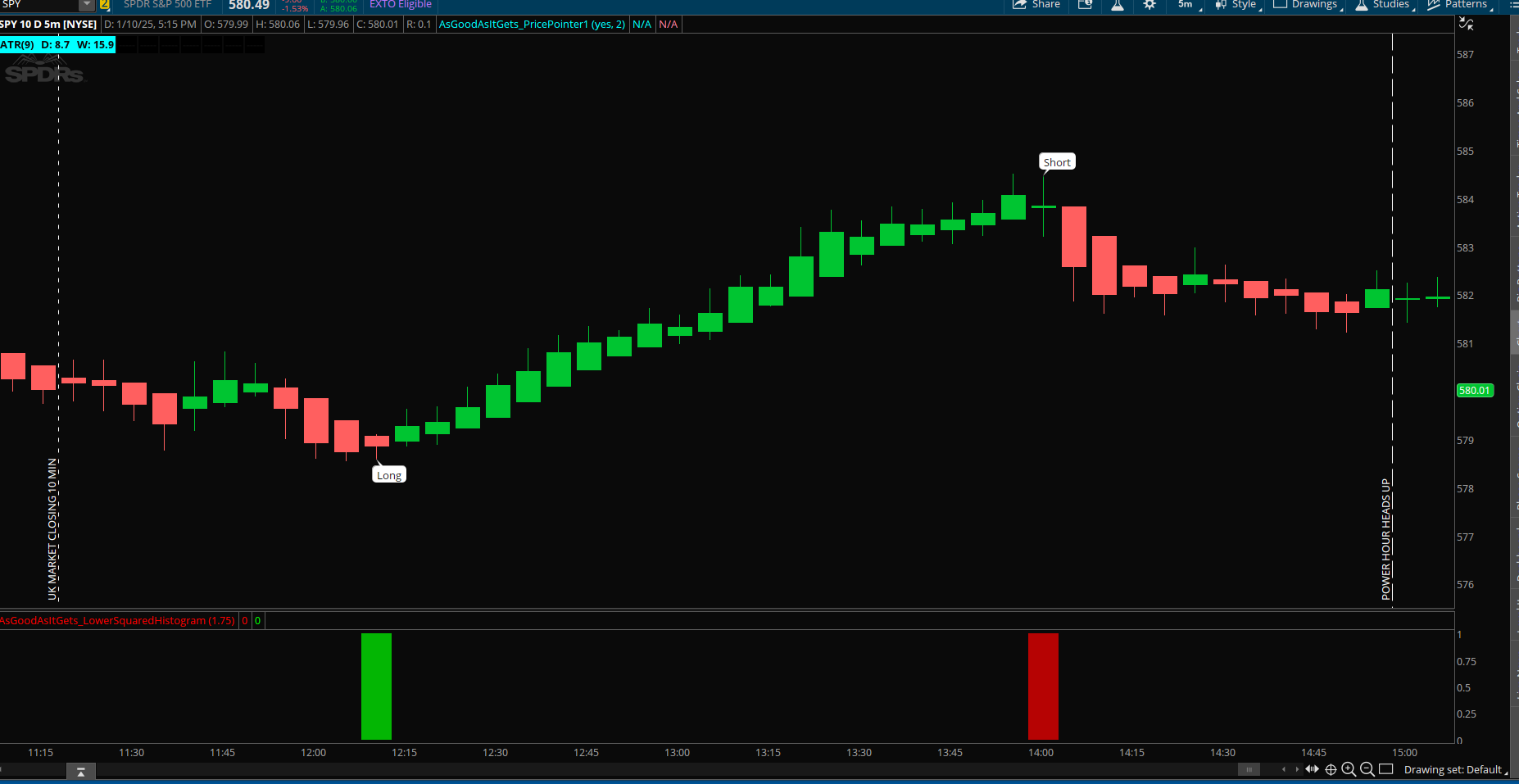Click the zoom in magnifier icon
The width and height of the screenshot is (1519, 784).
1349,769
